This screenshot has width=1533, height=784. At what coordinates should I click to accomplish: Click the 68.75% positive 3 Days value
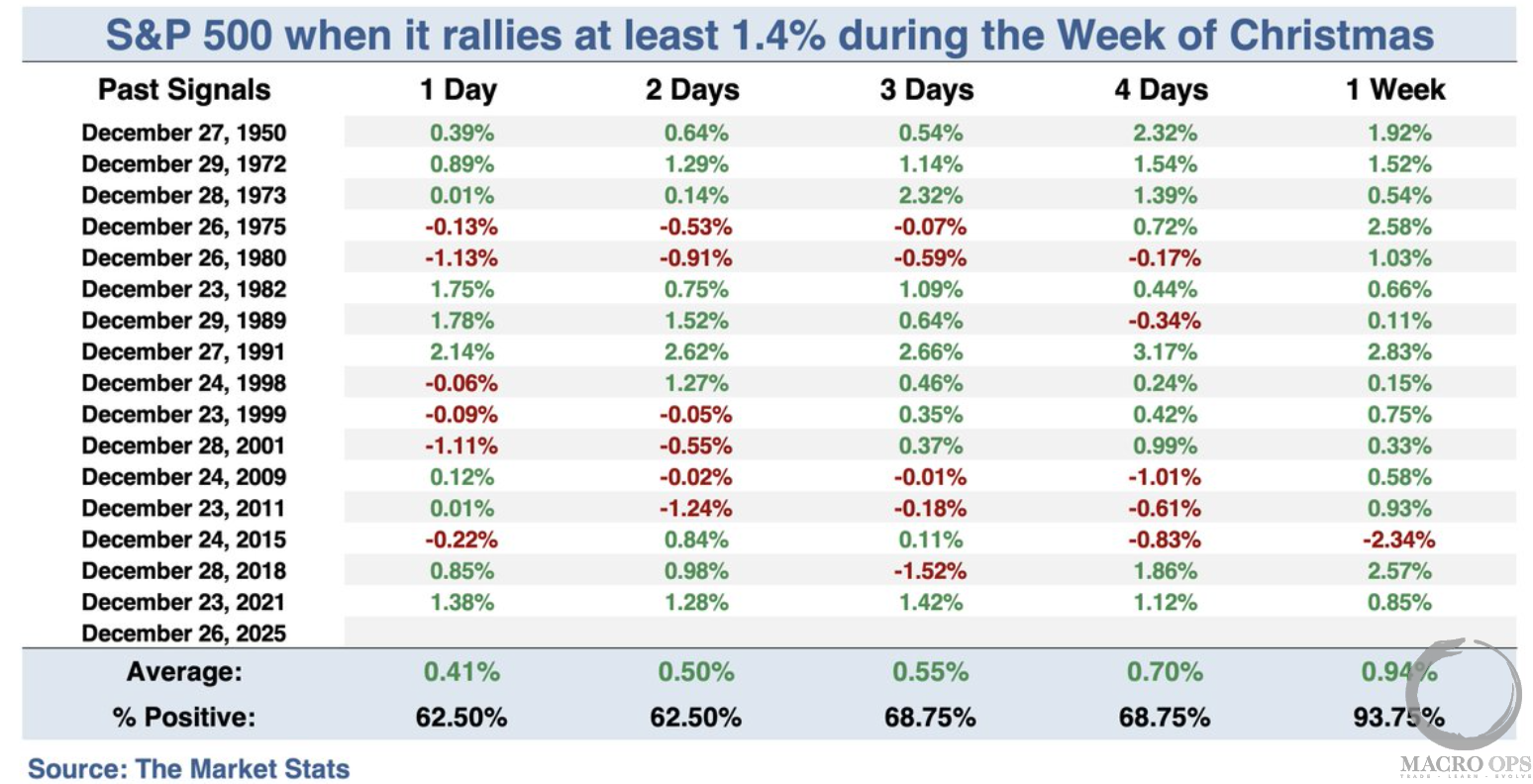(x=930, y=717)
